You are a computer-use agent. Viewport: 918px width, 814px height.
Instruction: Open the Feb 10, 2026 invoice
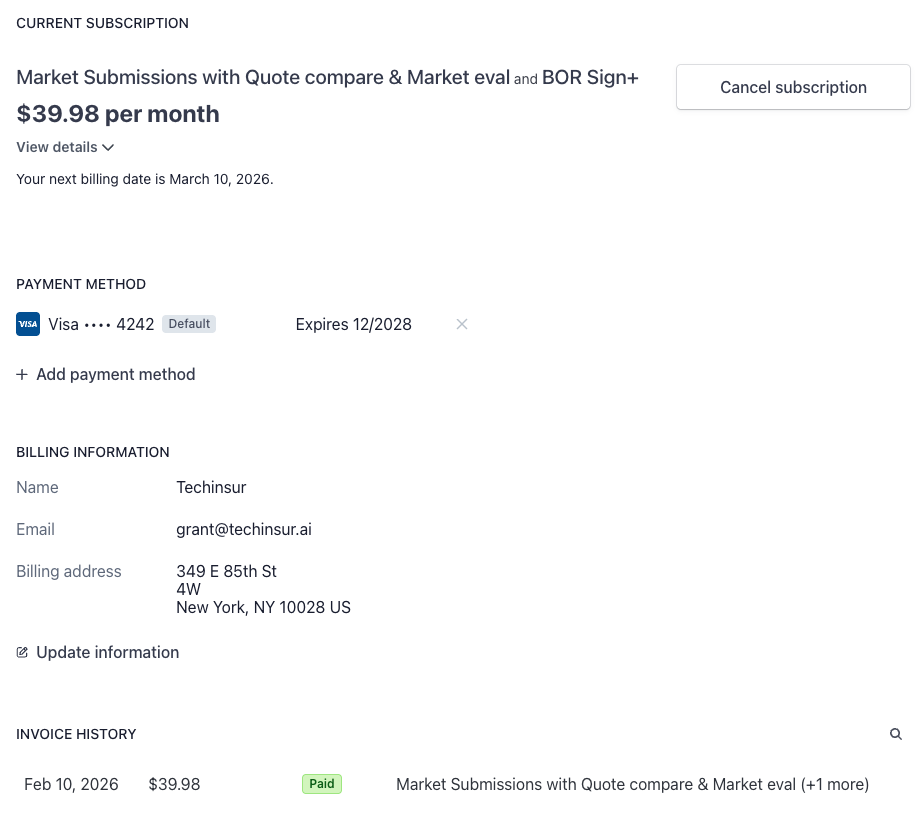click(x=71, y=784)
